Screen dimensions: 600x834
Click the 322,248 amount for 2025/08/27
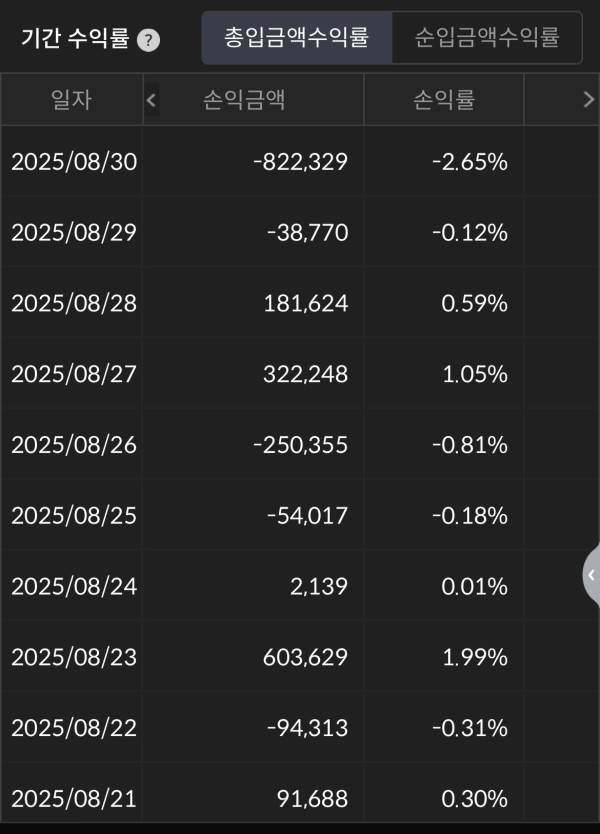pyautogui.click(x=306, y=374)
